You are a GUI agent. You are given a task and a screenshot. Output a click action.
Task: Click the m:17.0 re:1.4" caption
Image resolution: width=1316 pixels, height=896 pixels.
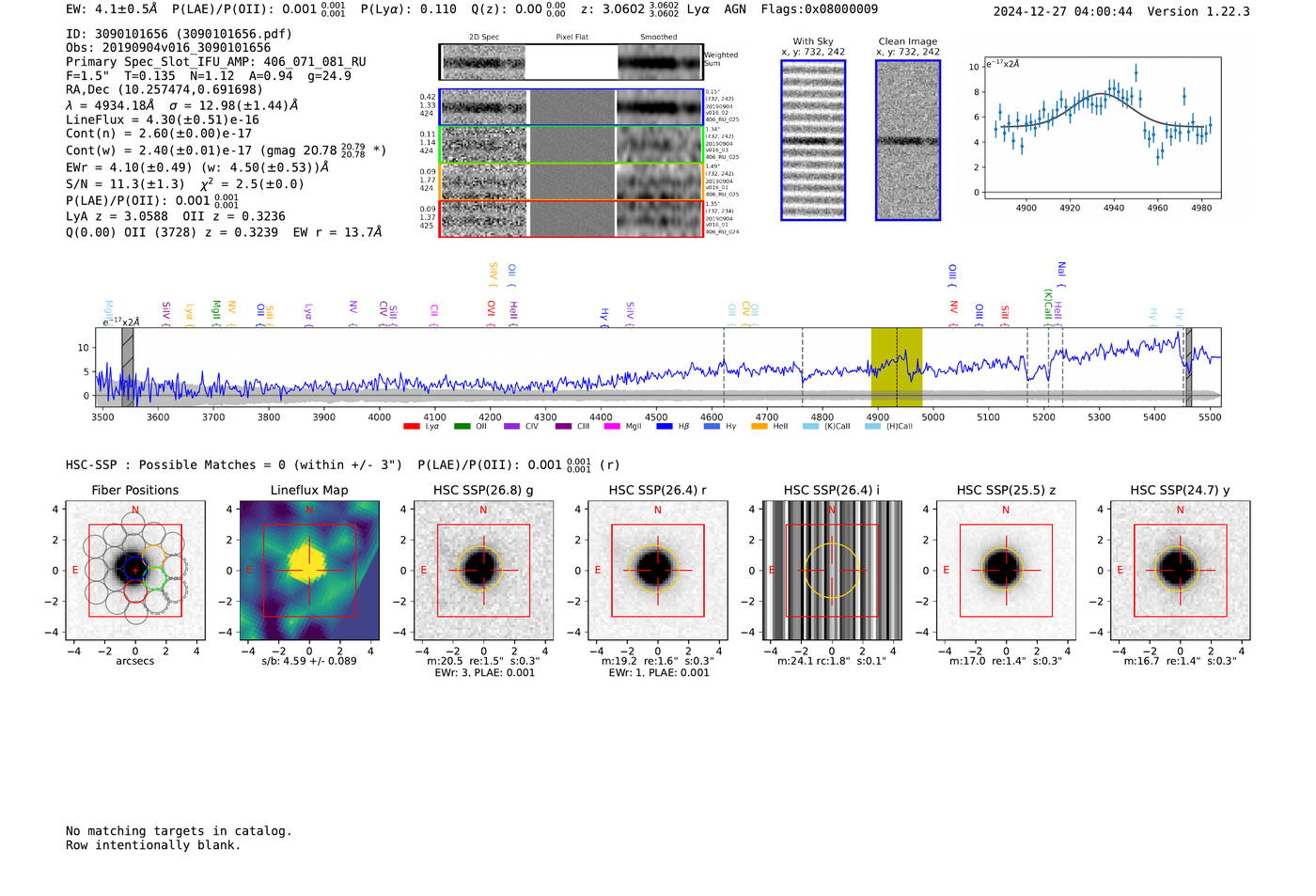(x=1006, y=661)
